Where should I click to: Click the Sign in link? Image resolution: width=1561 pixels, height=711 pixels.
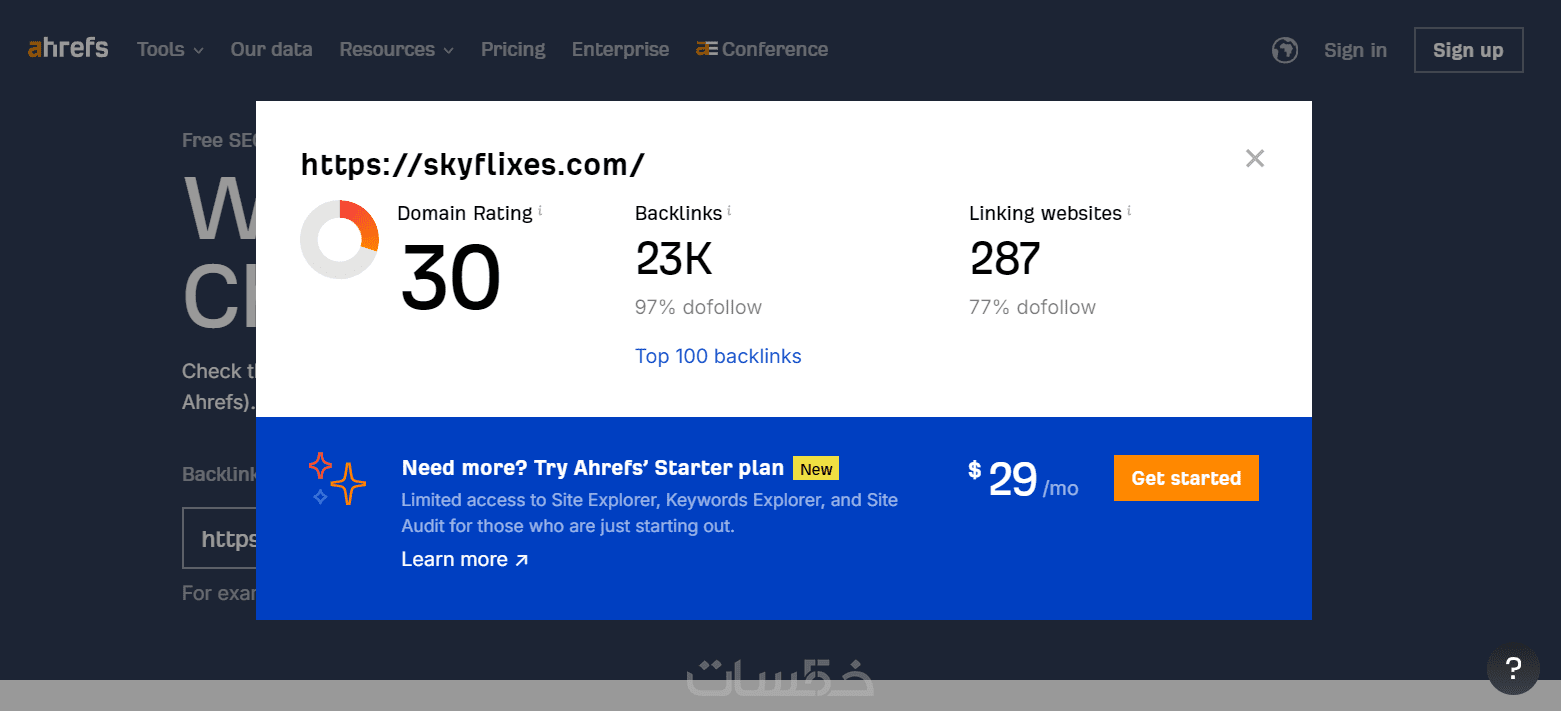(x=1355, y=50)
